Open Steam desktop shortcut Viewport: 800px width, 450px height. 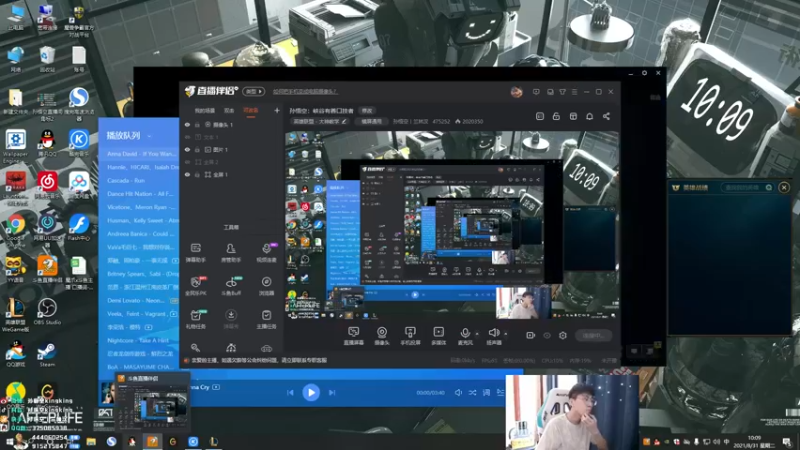tap(47, 354)
